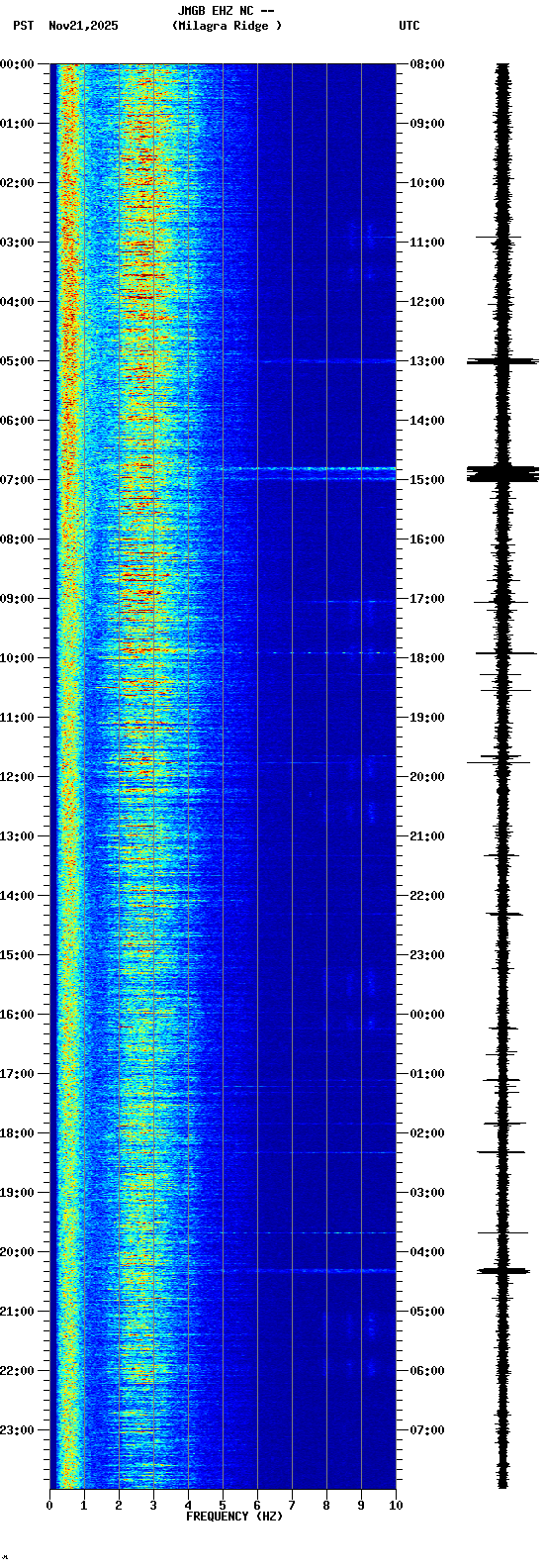Click the 11:00 UTC axis label

[427, 243]
